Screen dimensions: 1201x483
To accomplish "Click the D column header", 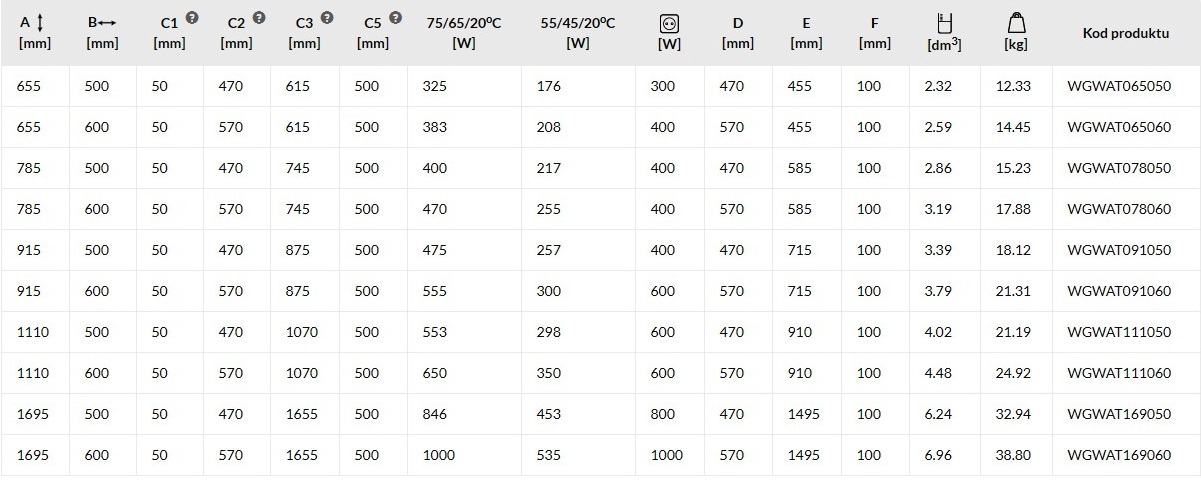I will point(738,33).
